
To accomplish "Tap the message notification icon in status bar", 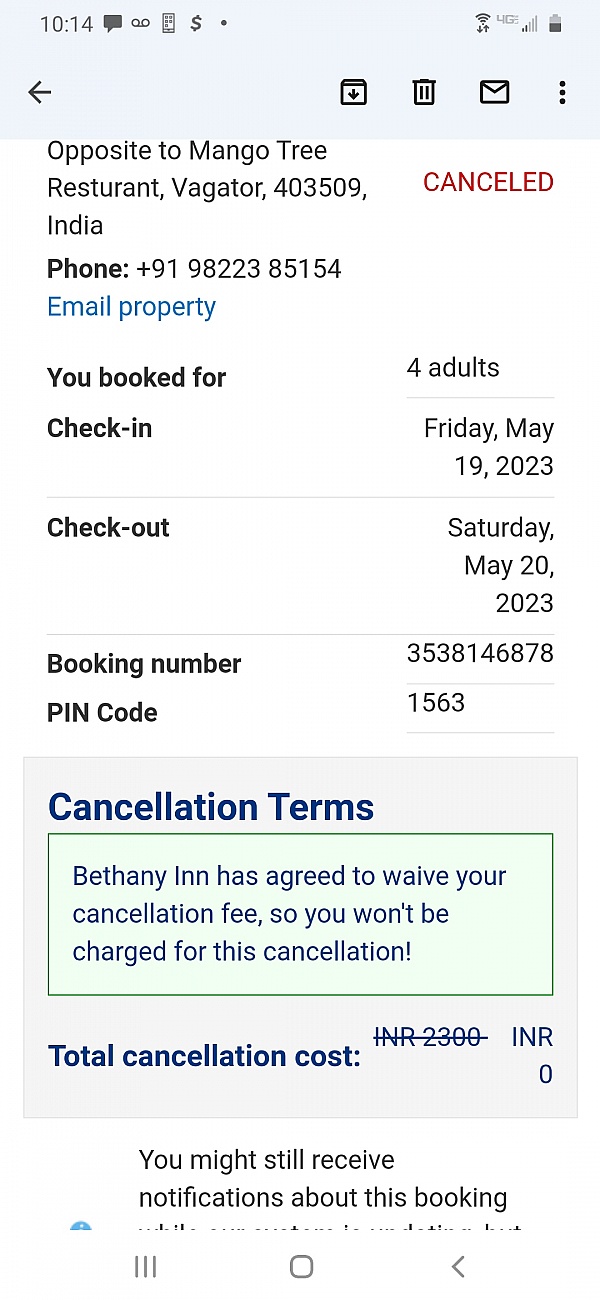I will point(113,23).
